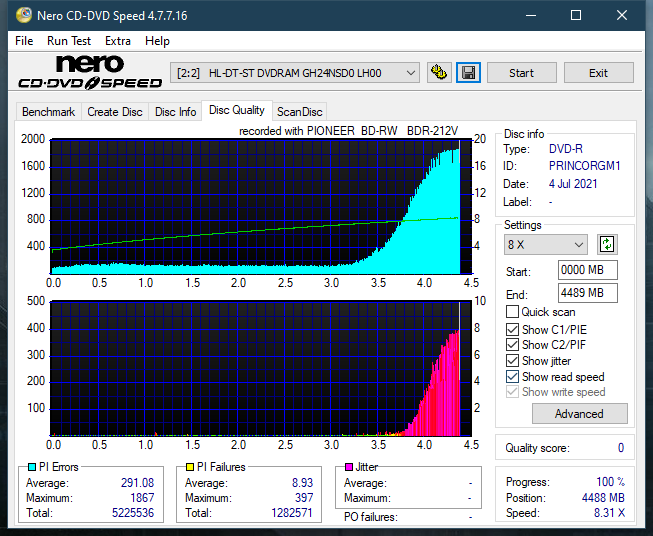The image size is (653, 536).
Task: Click the Progress value 100 %
Action: click(611, 482)
